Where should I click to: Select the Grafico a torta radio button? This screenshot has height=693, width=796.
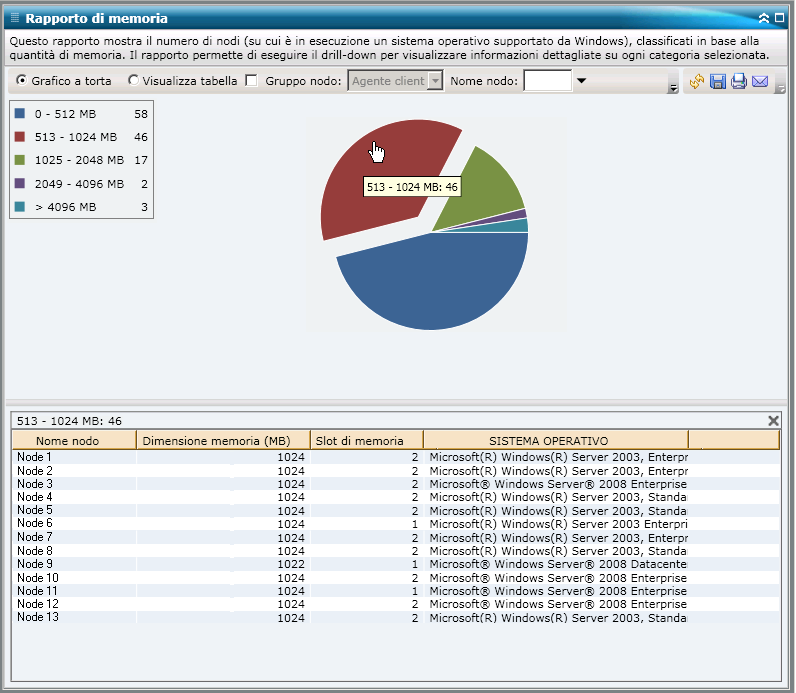point(22,81)
